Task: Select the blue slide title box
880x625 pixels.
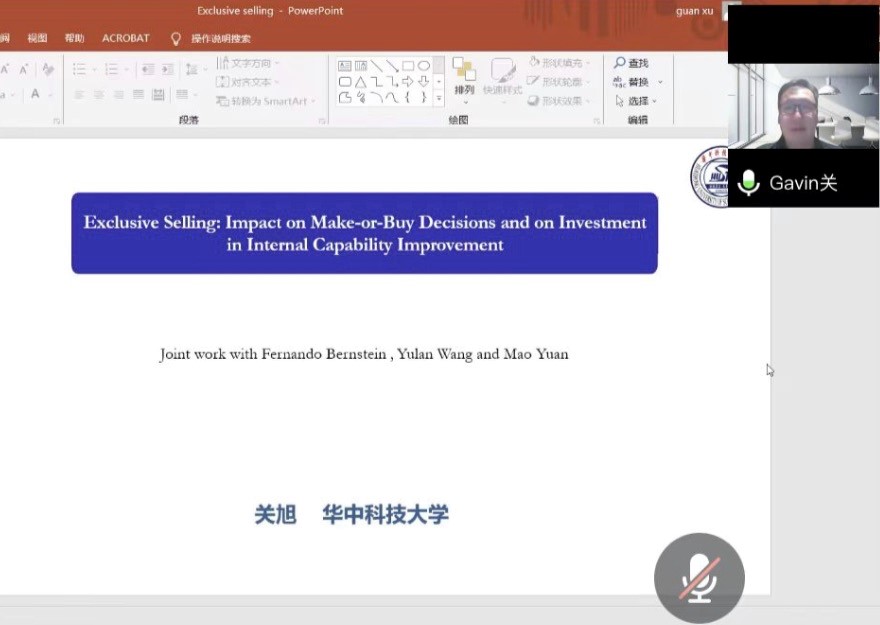Action: (364, 233)
